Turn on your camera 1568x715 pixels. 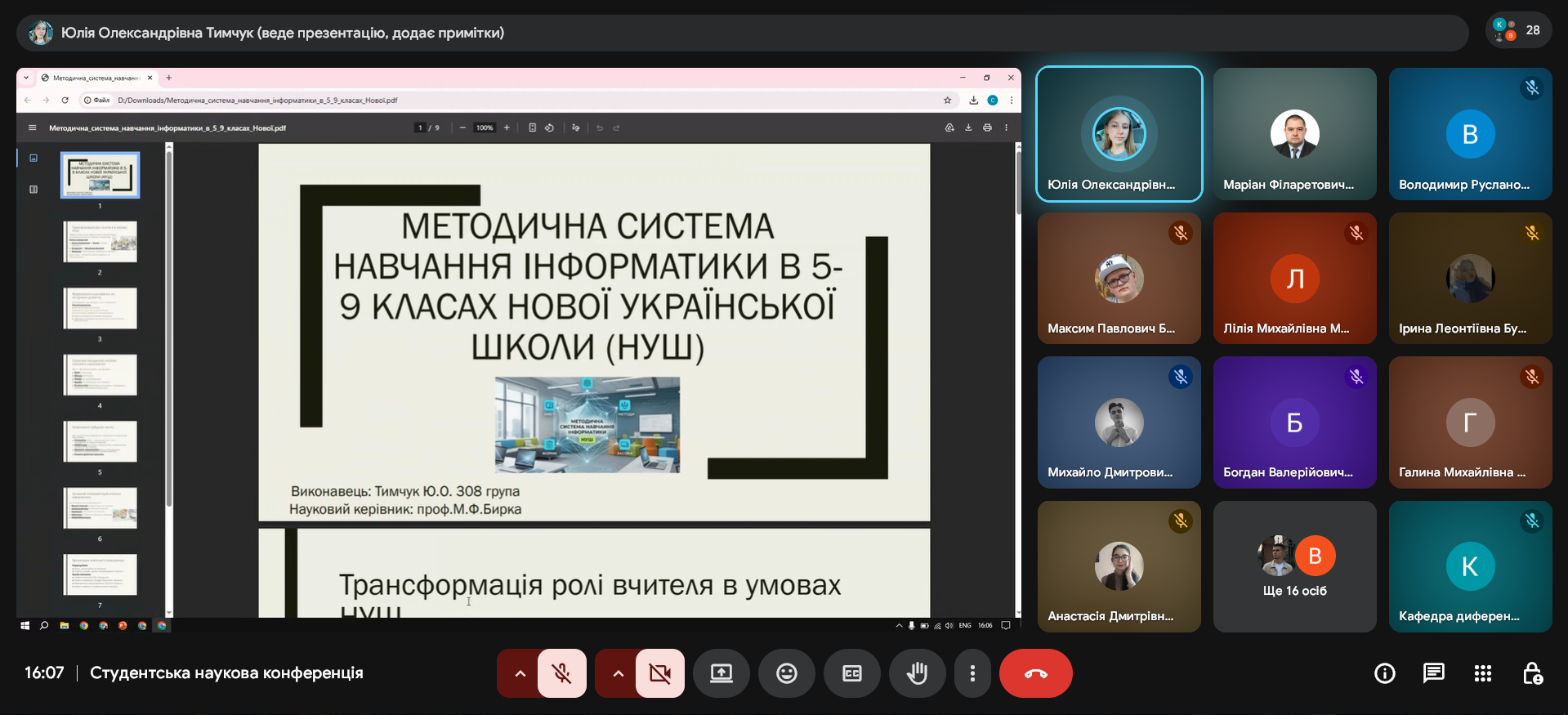tap(660, 673)
